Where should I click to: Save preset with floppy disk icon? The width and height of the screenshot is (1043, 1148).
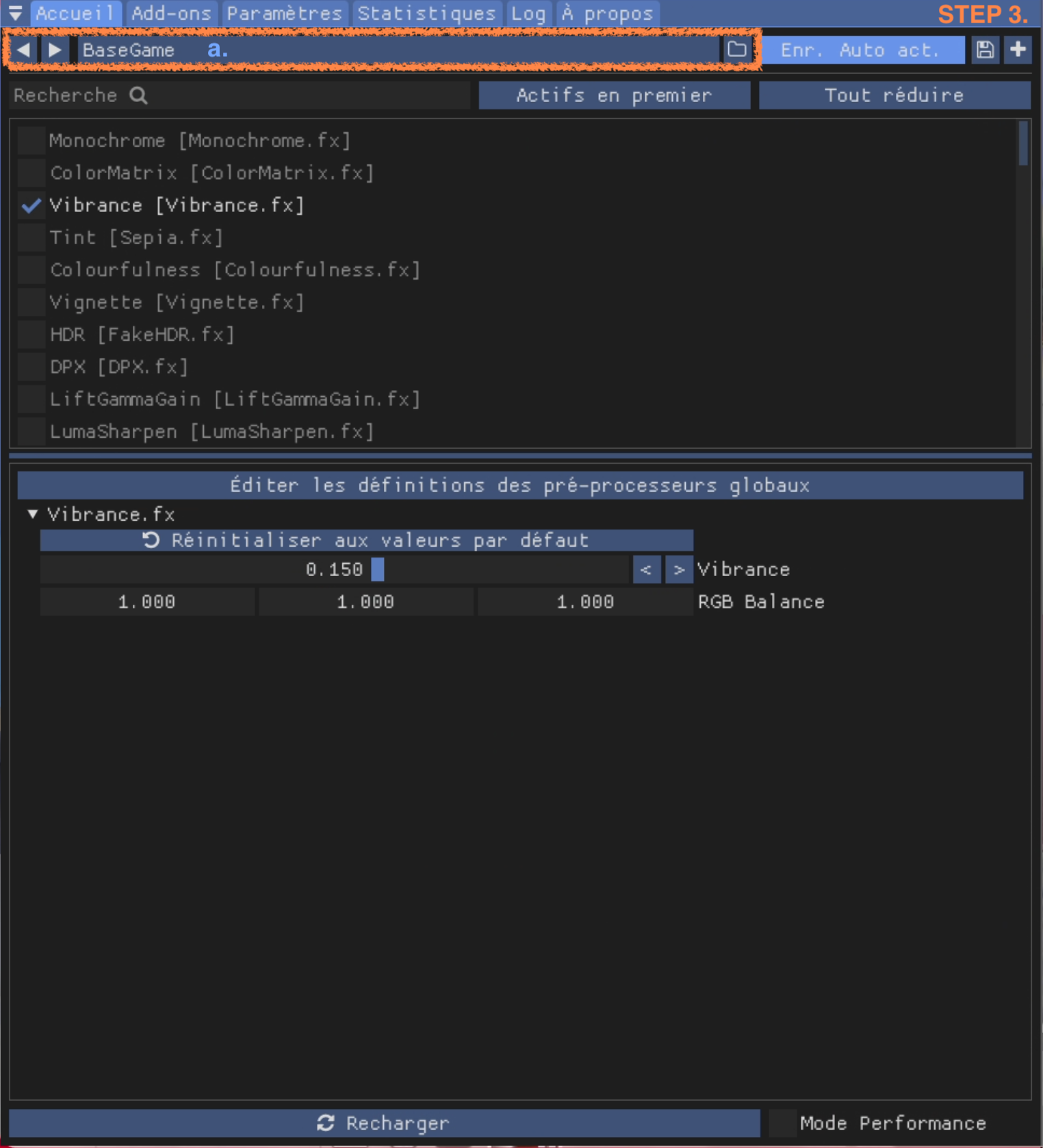[985, 50]
